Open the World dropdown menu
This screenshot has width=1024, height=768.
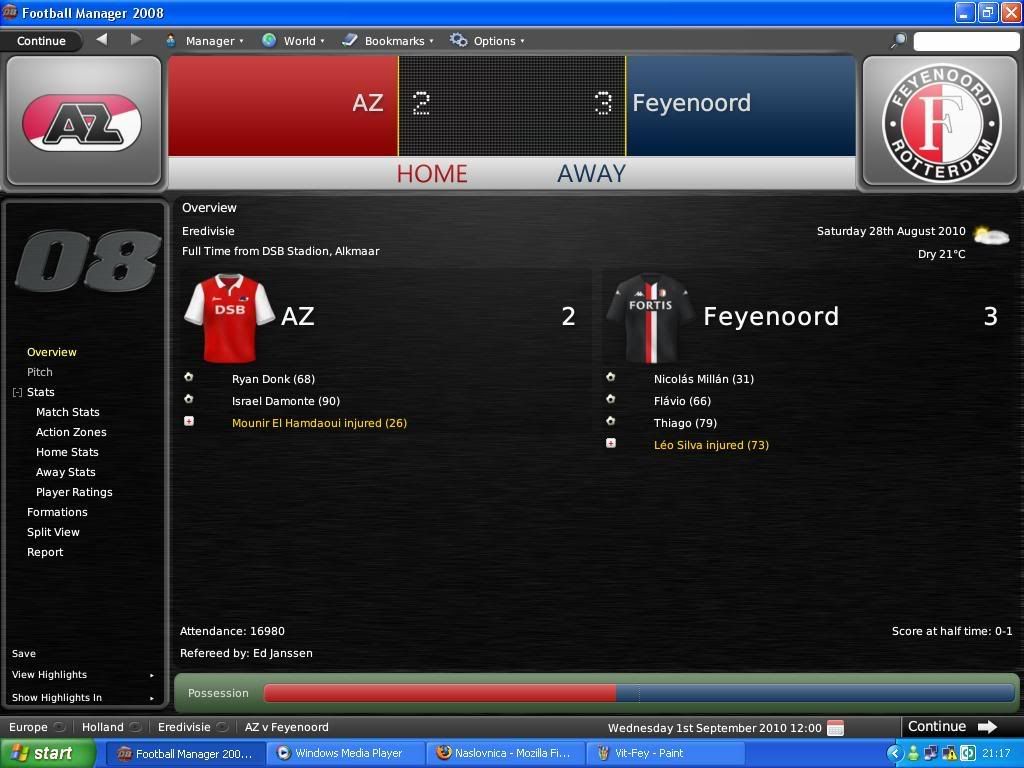point(293,40)
